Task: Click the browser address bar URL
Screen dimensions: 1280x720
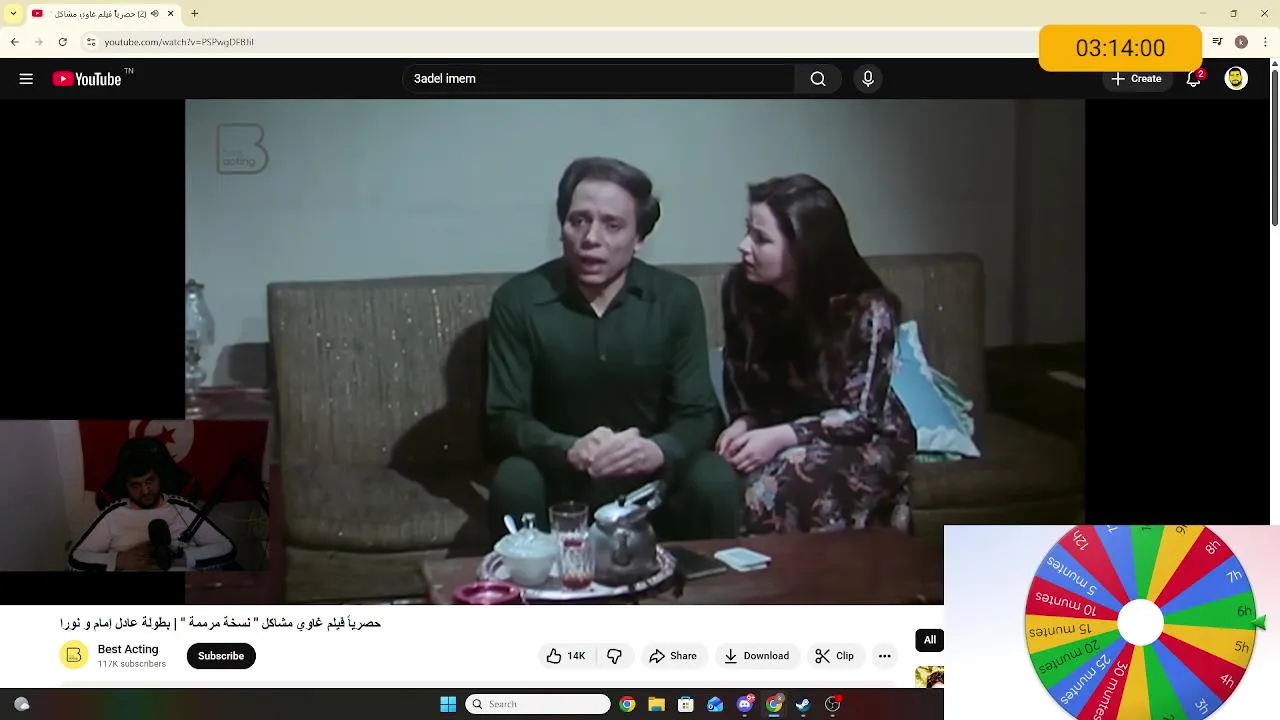Action: click(179, 42)
